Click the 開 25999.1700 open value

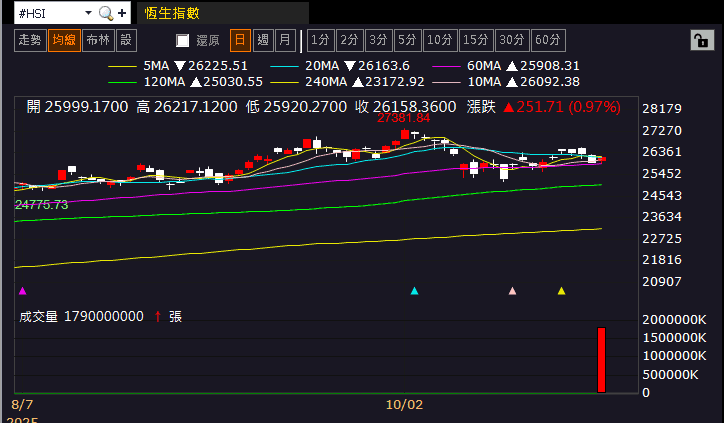78,107
